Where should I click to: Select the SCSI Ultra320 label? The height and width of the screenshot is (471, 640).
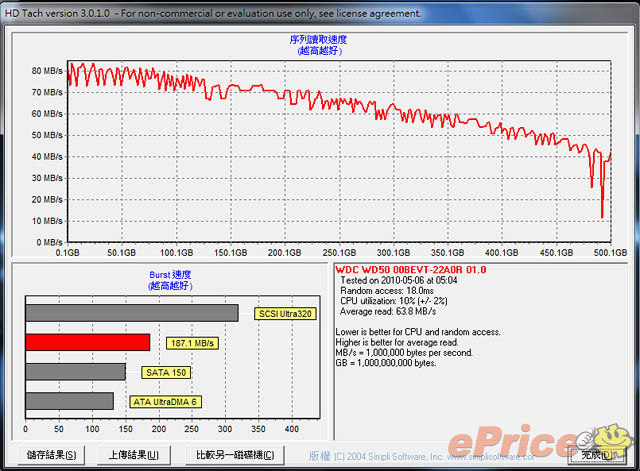click(x=285, y=313)
